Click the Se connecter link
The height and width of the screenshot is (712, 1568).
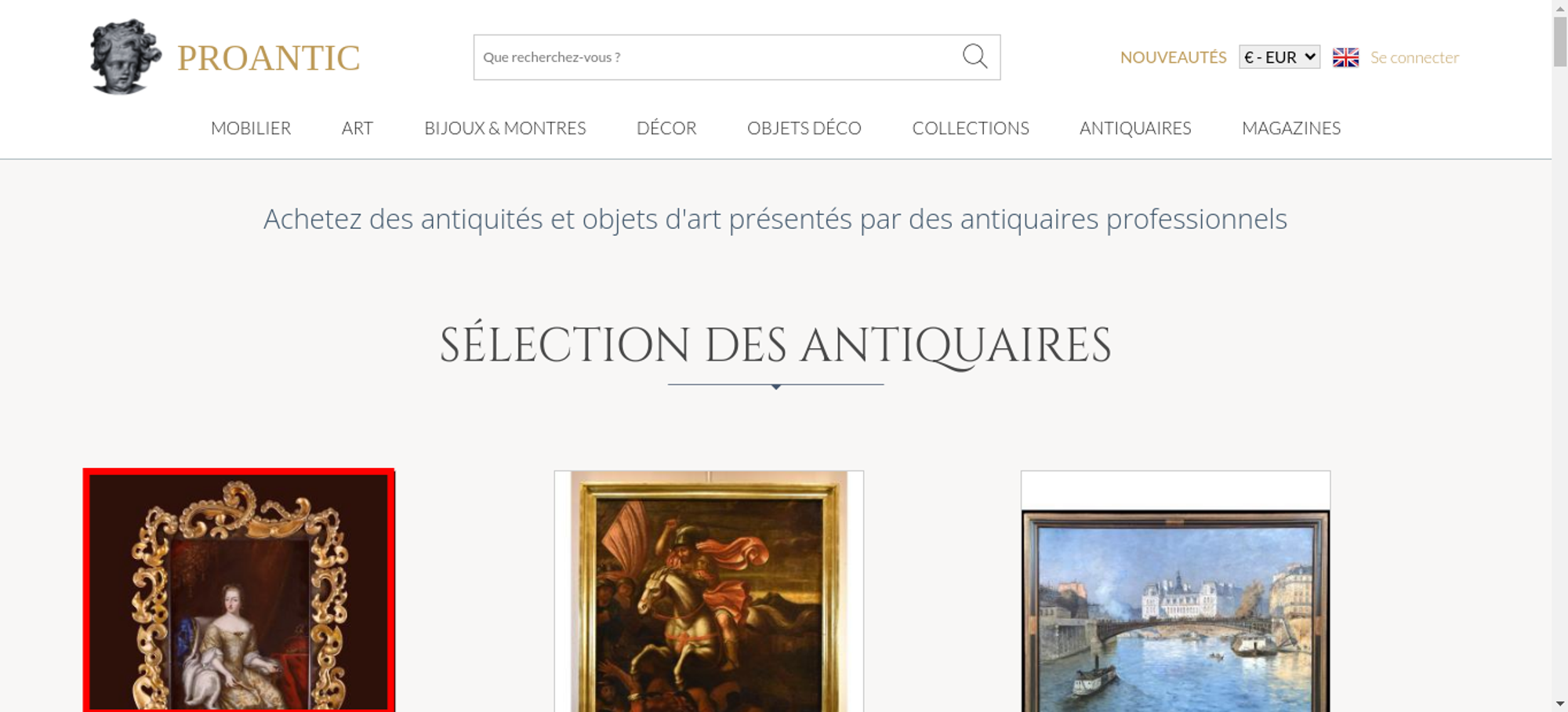pos(1414,57)
